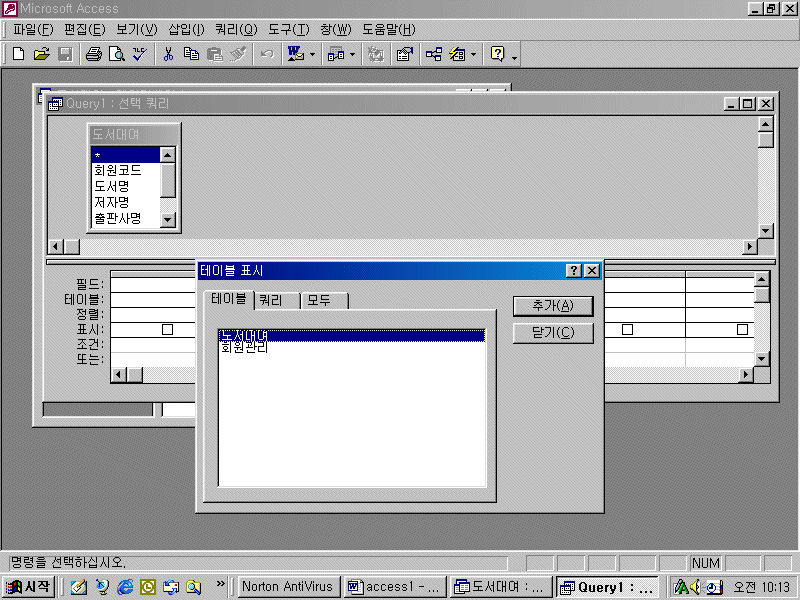The height and width of the screenshot is (600, 800).
Task: Open Print Preview from the toolbar
Action: coord(116,54)
